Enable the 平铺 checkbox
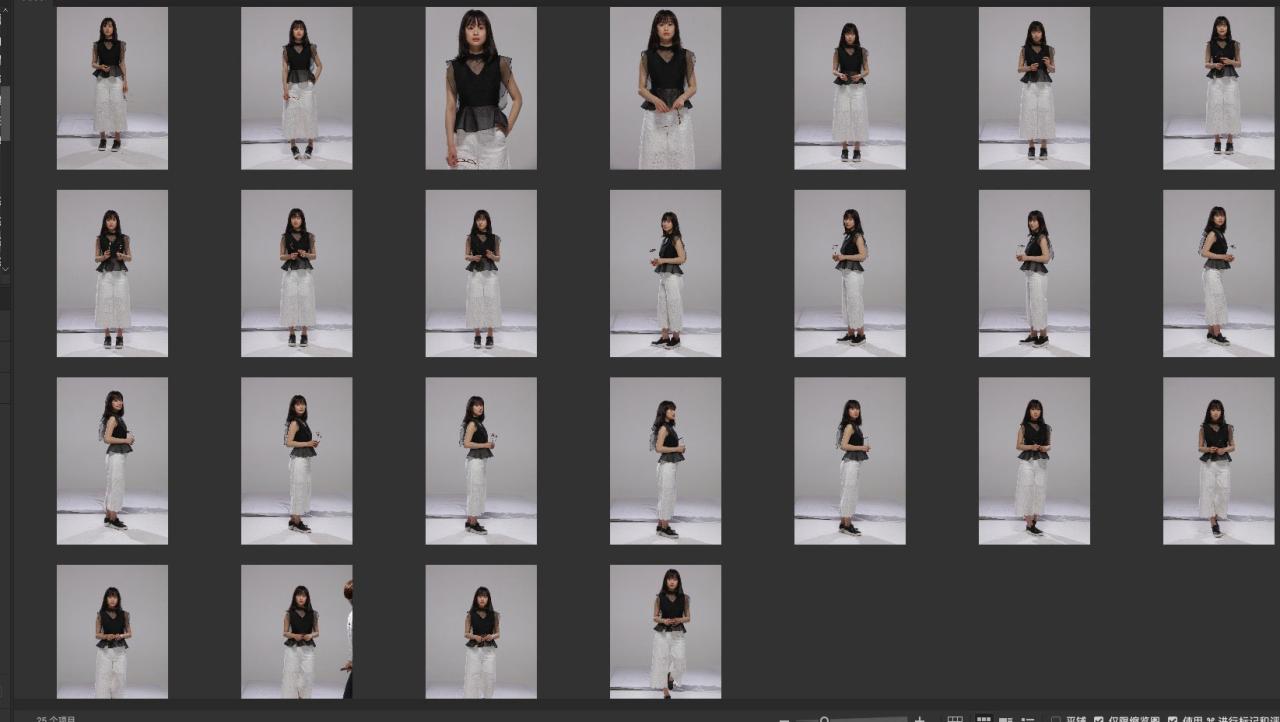 tap(1056, 719)
